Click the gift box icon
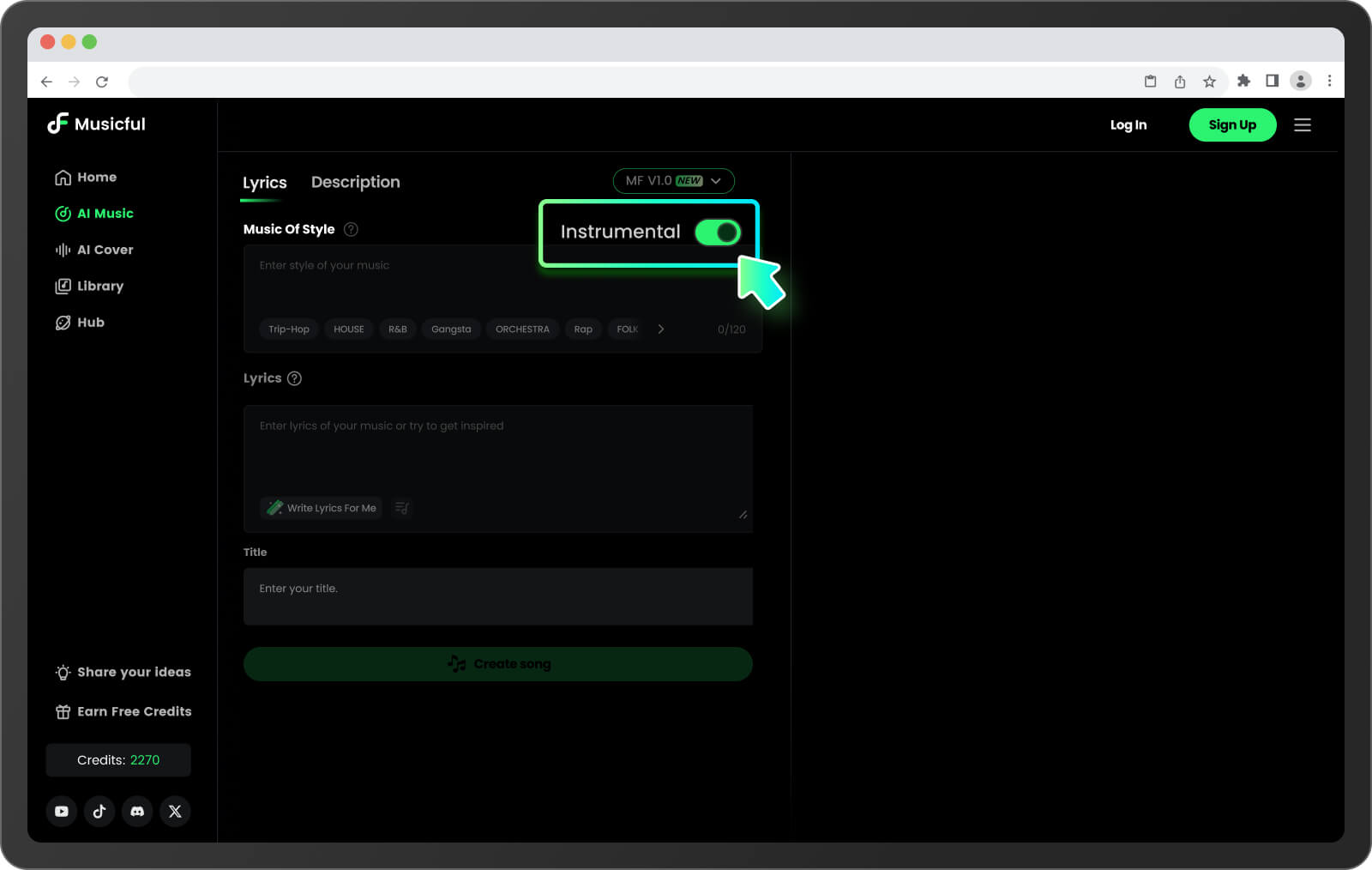 pos(63,711)
